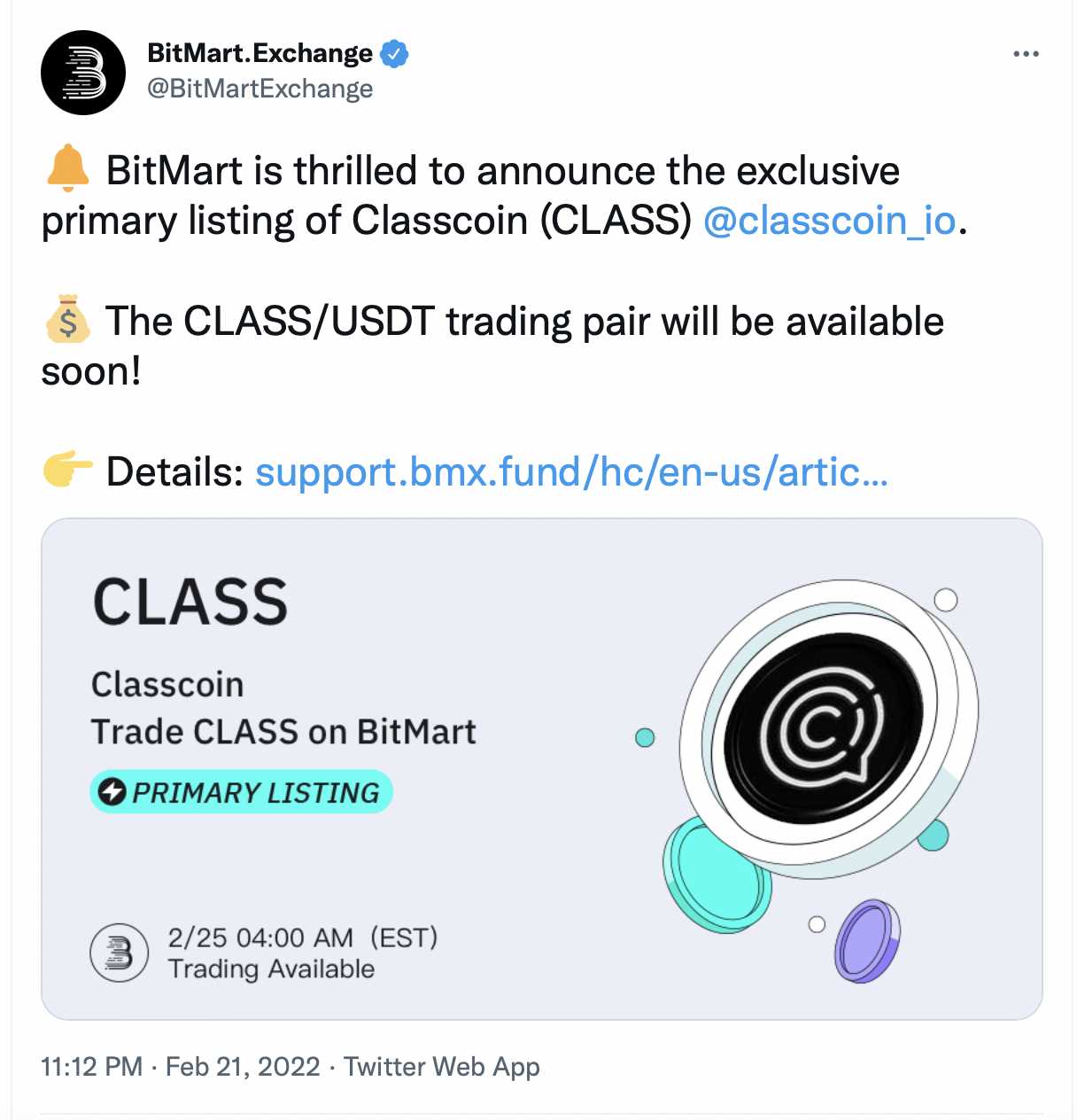Select the @BitMartExchange handle text
Screen dimensions: 1077x1120
(260, 89)
